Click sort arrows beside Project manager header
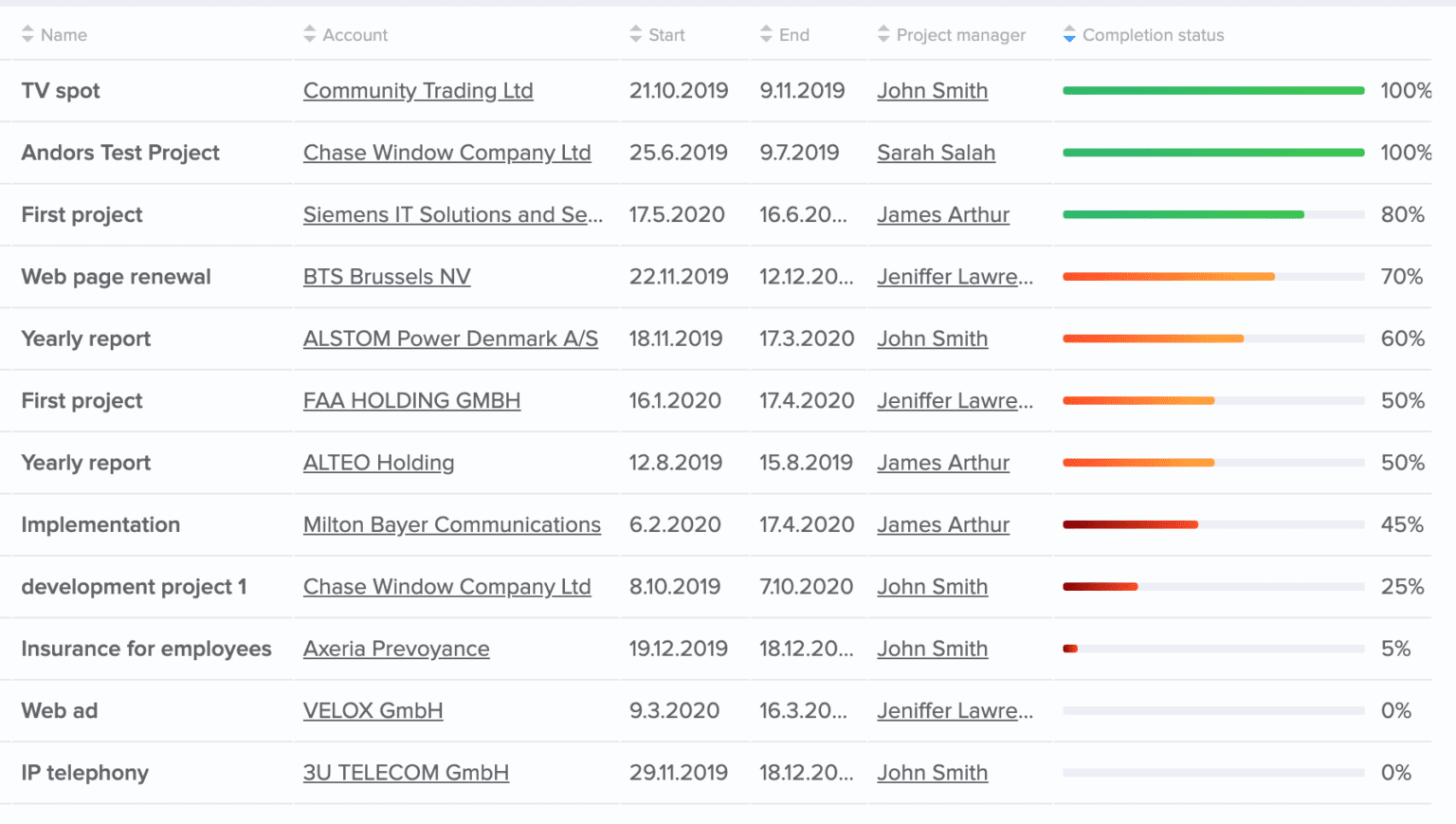This screenshot has width=1456, height=824. [x=883, y=35]
